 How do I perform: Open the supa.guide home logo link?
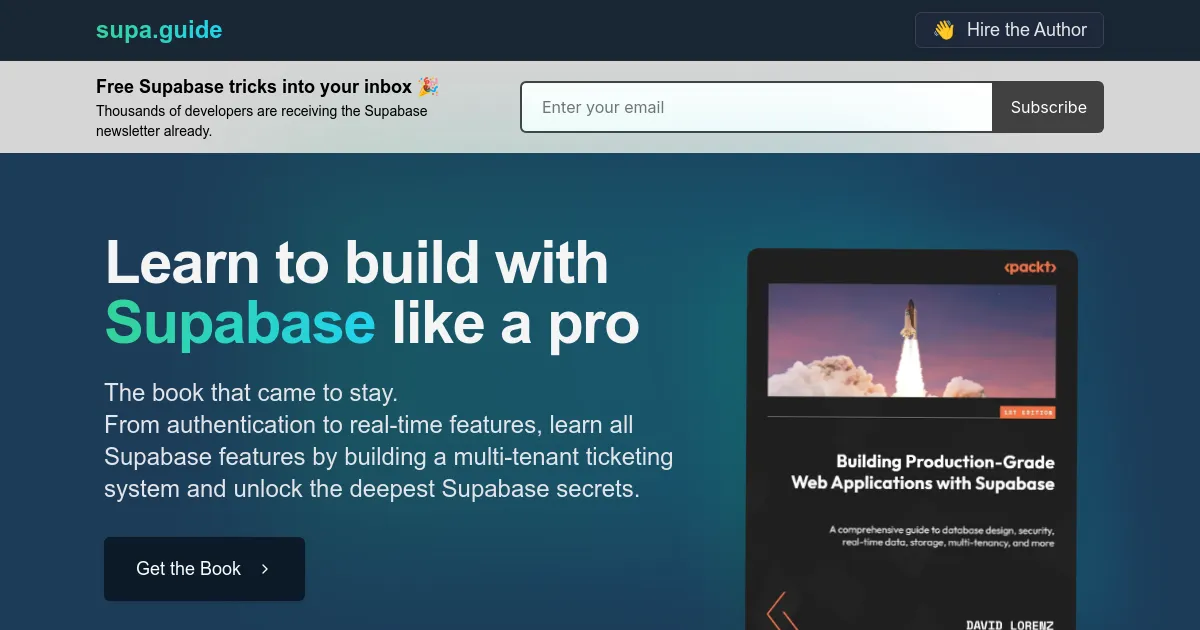click(x=159, y=30)
